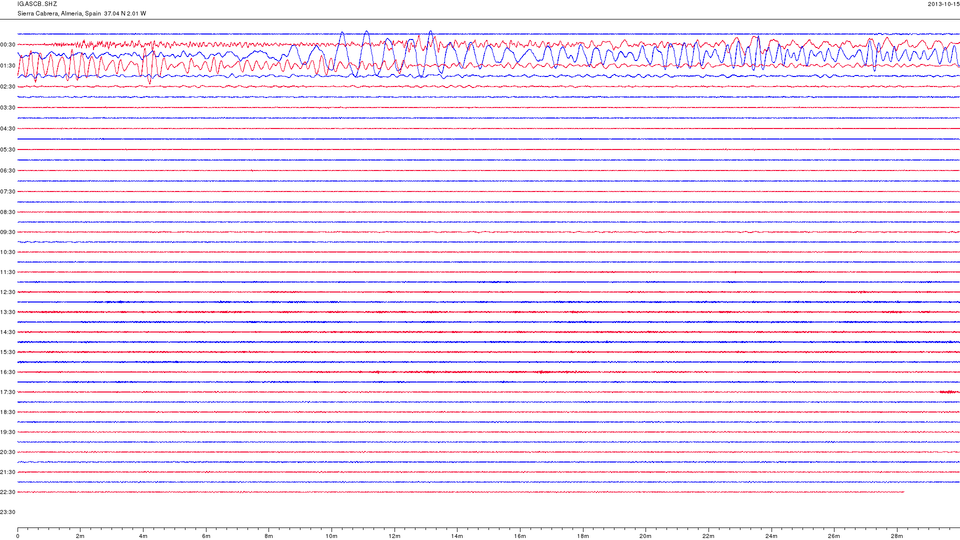
Task: Select the 00:30 time row label
Action: pos(7,45)
